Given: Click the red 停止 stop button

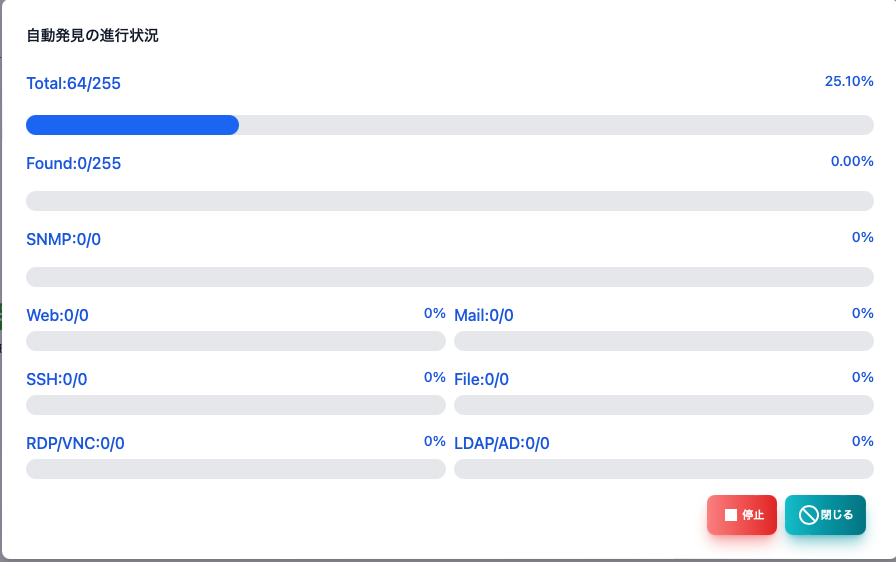Looking at the screenshot, I should click(742, 515).
